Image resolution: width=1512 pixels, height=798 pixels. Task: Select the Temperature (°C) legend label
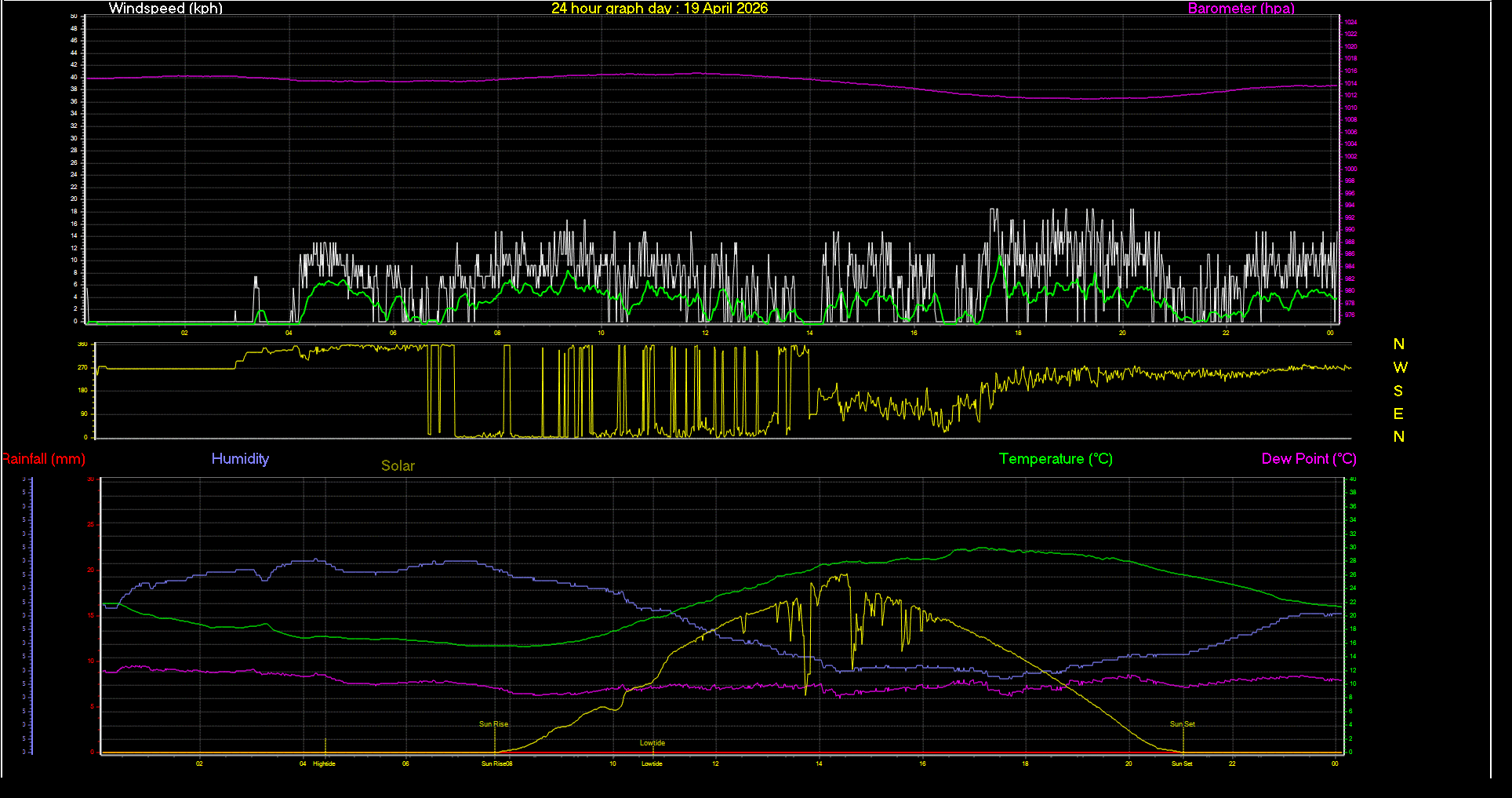pyautogui.click(x=1055, y=459)
